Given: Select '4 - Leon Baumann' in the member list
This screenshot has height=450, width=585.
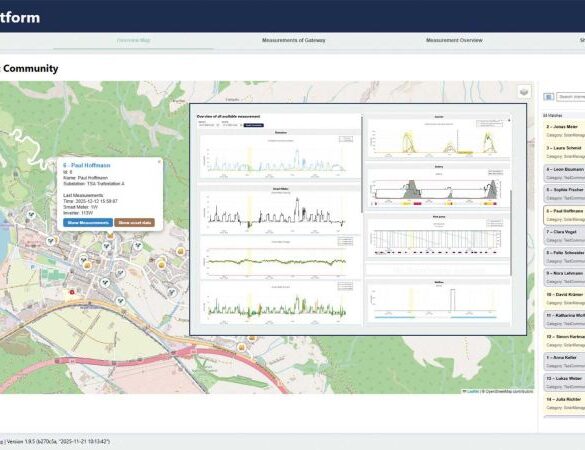Looking at the screenshot, I should [x=564, y=173].
